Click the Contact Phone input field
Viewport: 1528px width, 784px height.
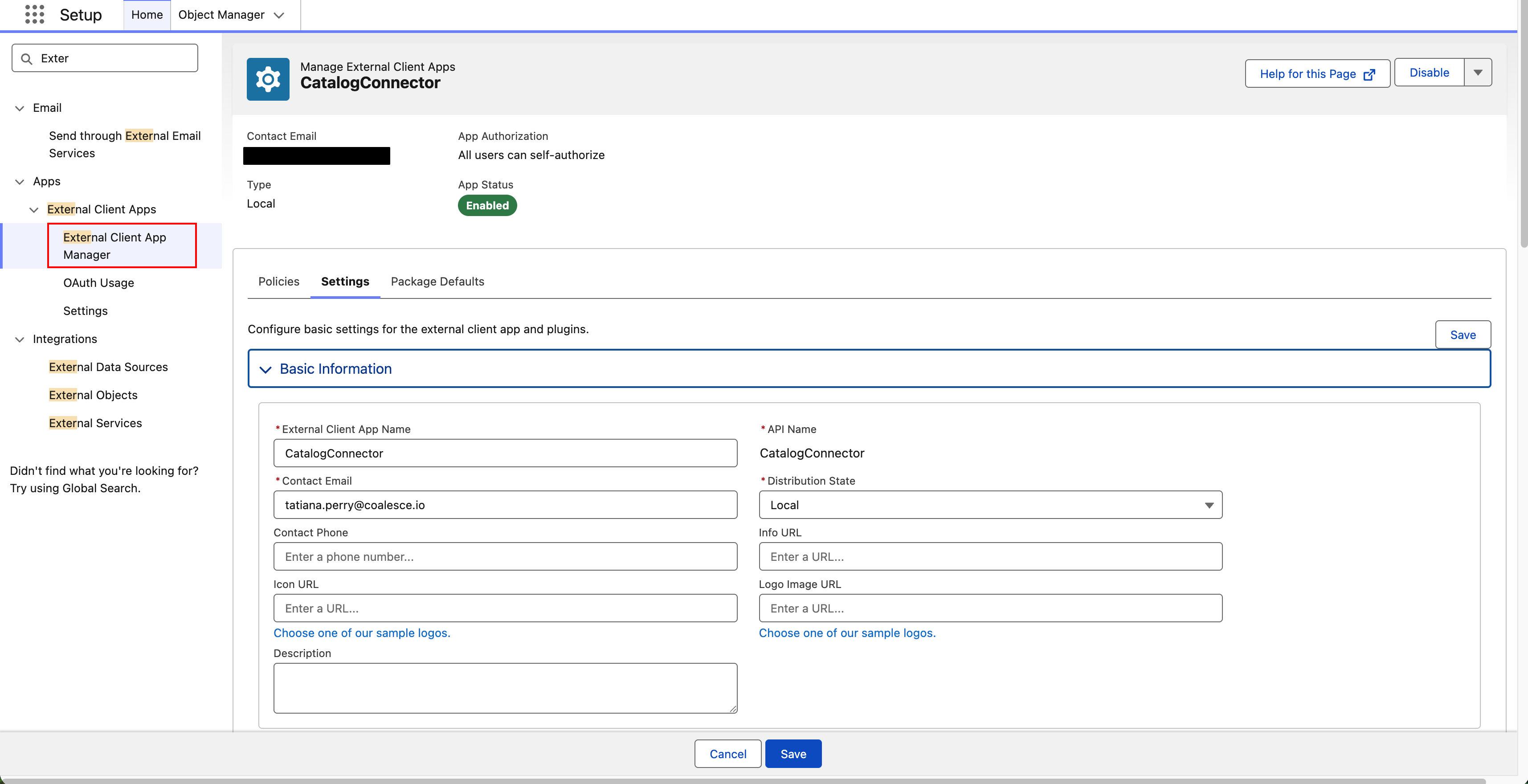pos(505,556)
